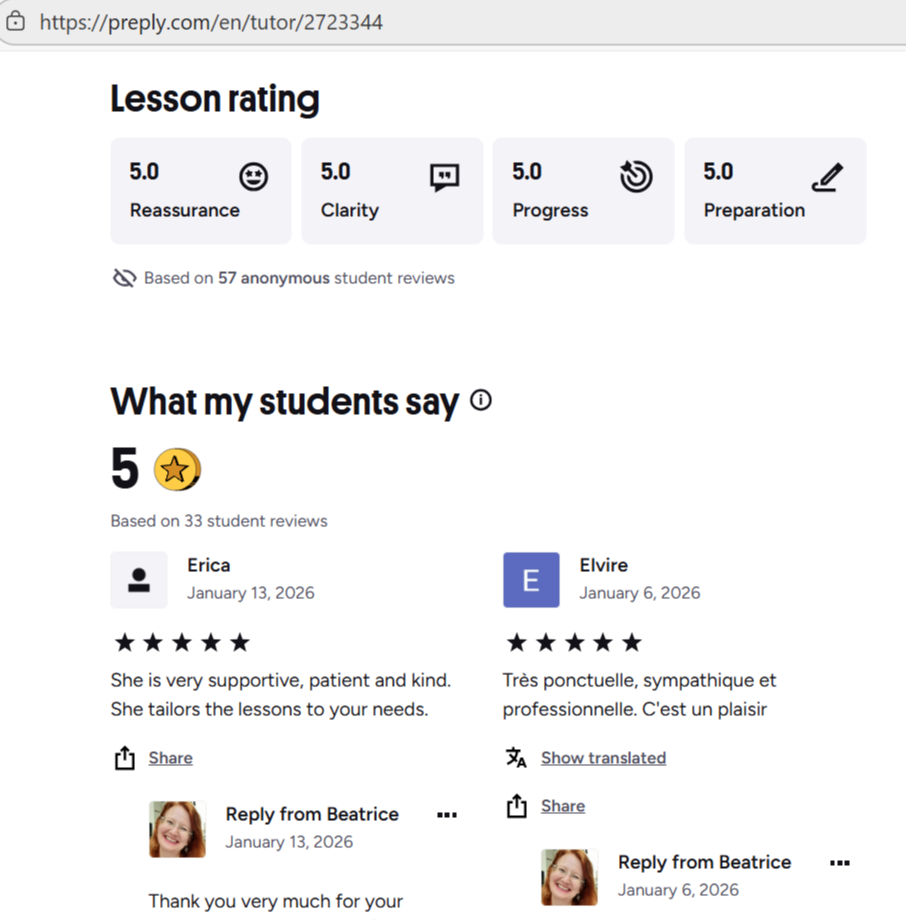Click Erica's five-star rating row
The image size is (907, 921).
(x=182, y=642)
